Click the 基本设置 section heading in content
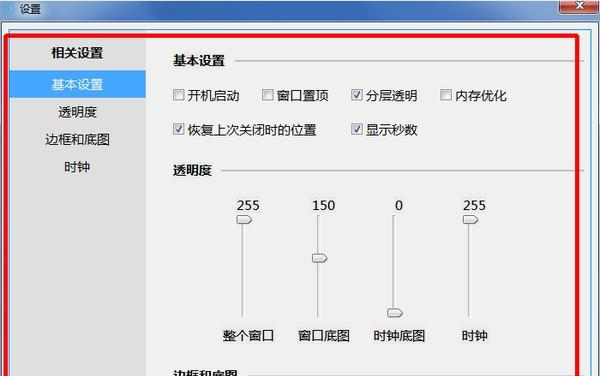Screen dimensions: 600x376 click(199, 60)
